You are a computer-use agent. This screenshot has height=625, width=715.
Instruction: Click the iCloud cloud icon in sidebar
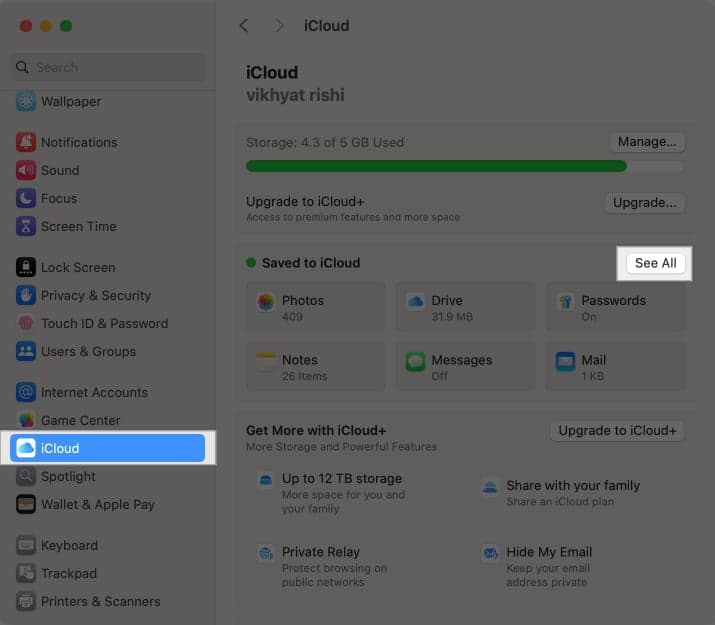coord(26,448)
